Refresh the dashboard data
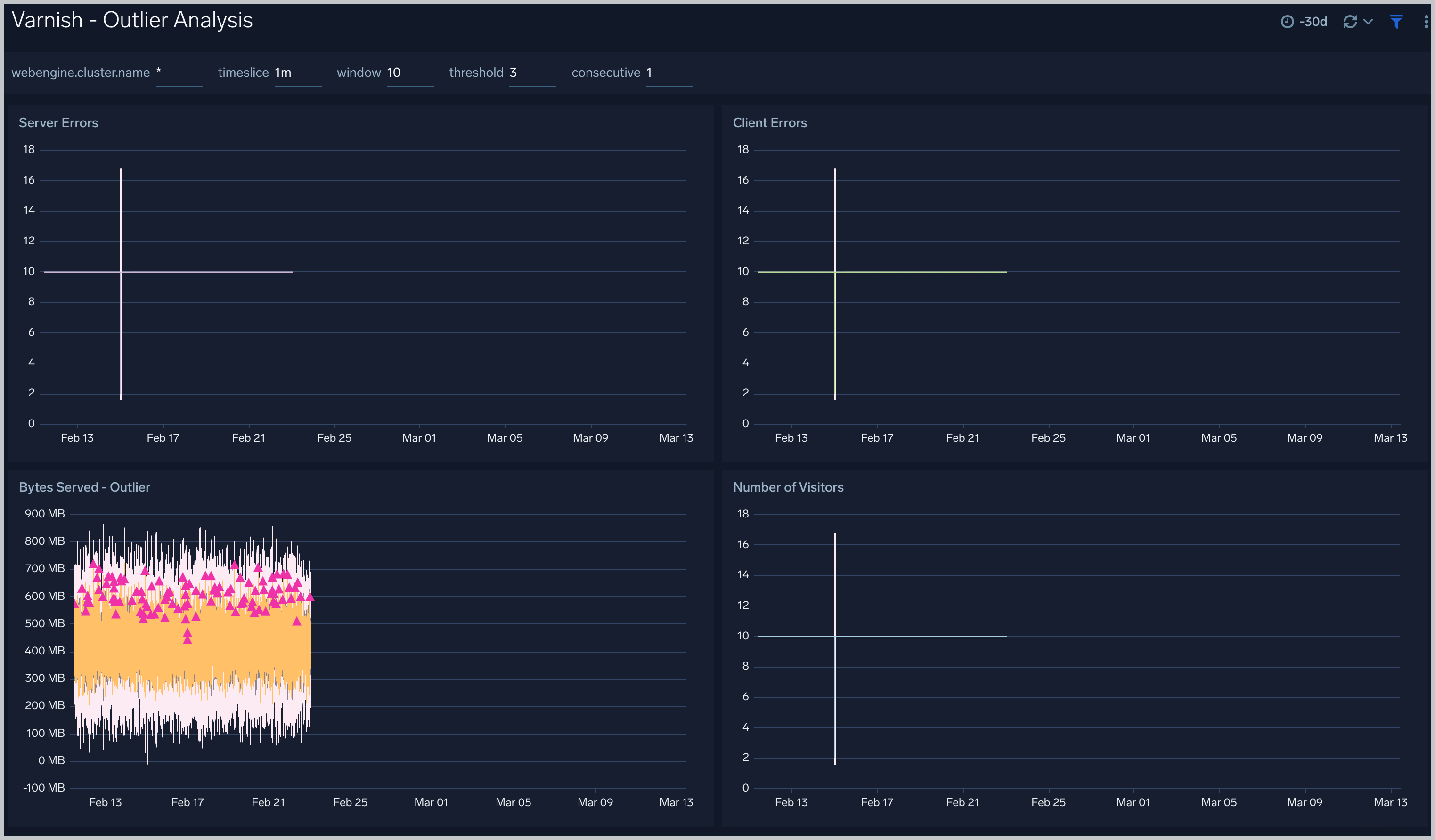The width and height of the screenshot is (1435, 840). 1350,21
